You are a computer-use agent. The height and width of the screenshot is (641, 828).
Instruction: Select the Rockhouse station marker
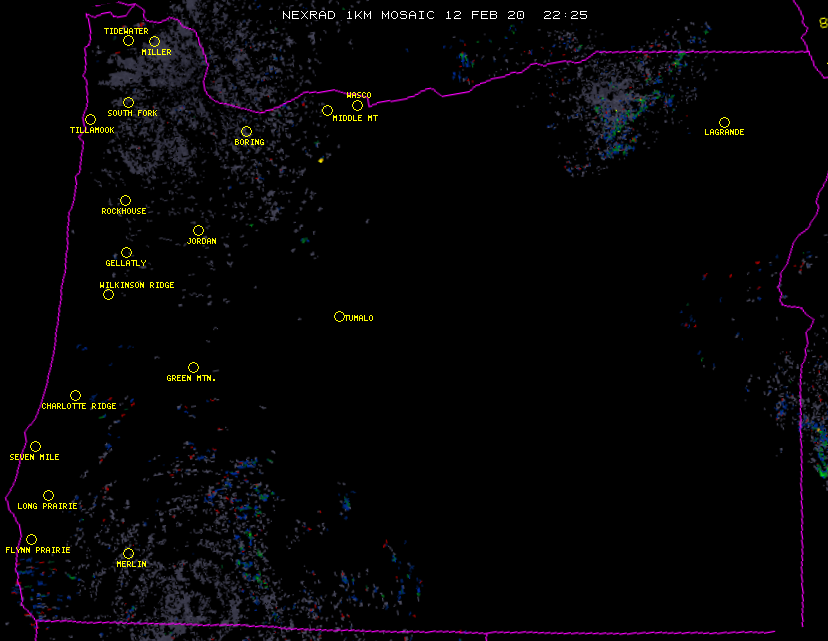[125, 200]
